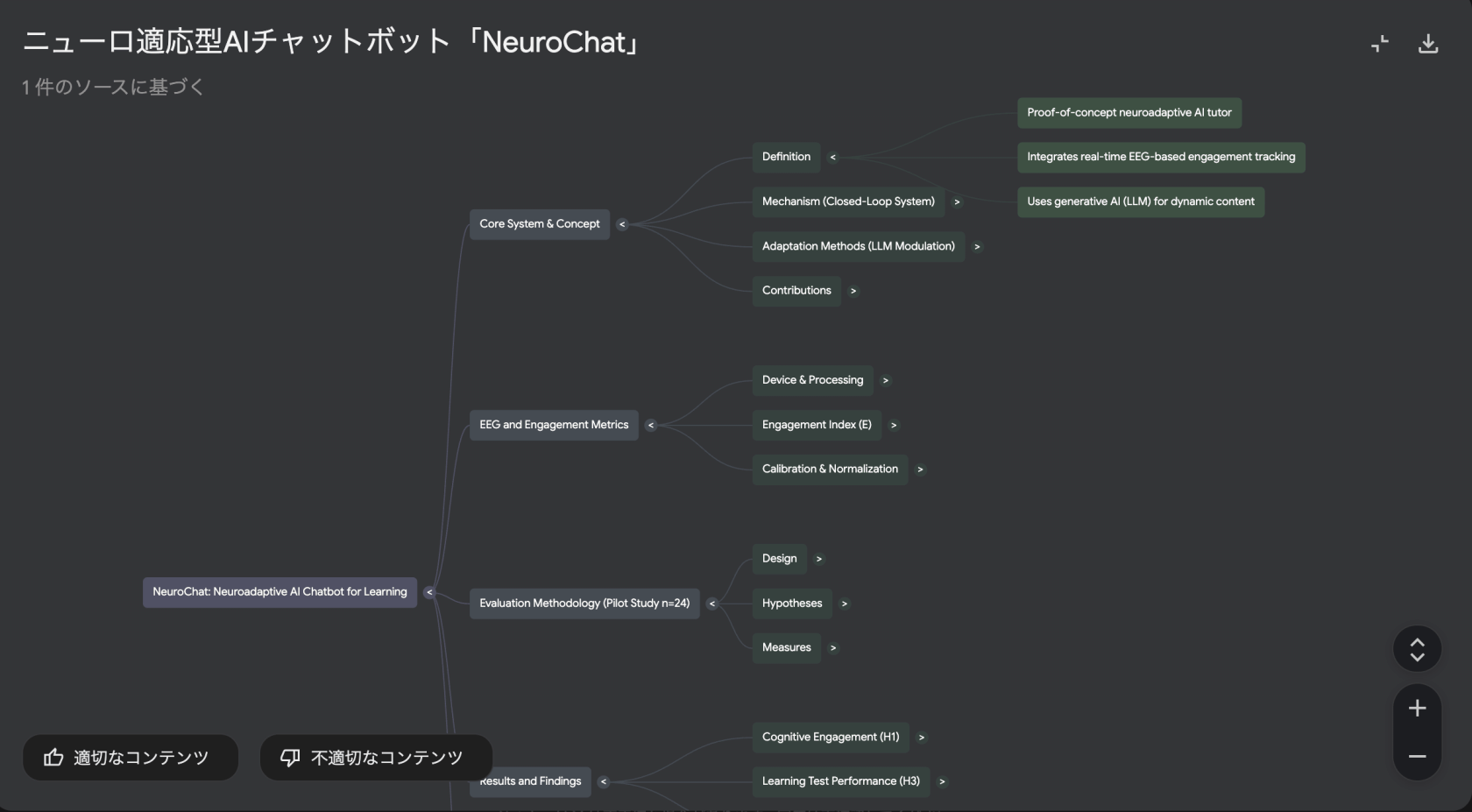Expand the Engagement Index (E) node
1472x812 pixels.
894,426
